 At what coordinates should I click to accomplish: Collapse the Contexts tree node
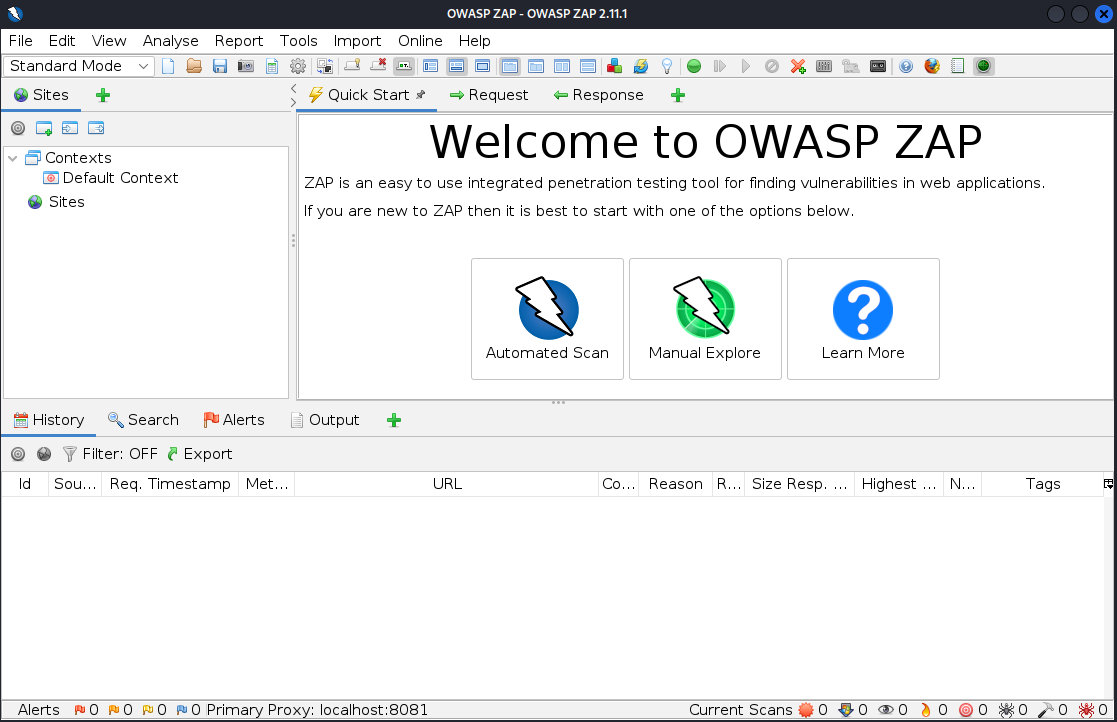point(13,157)
